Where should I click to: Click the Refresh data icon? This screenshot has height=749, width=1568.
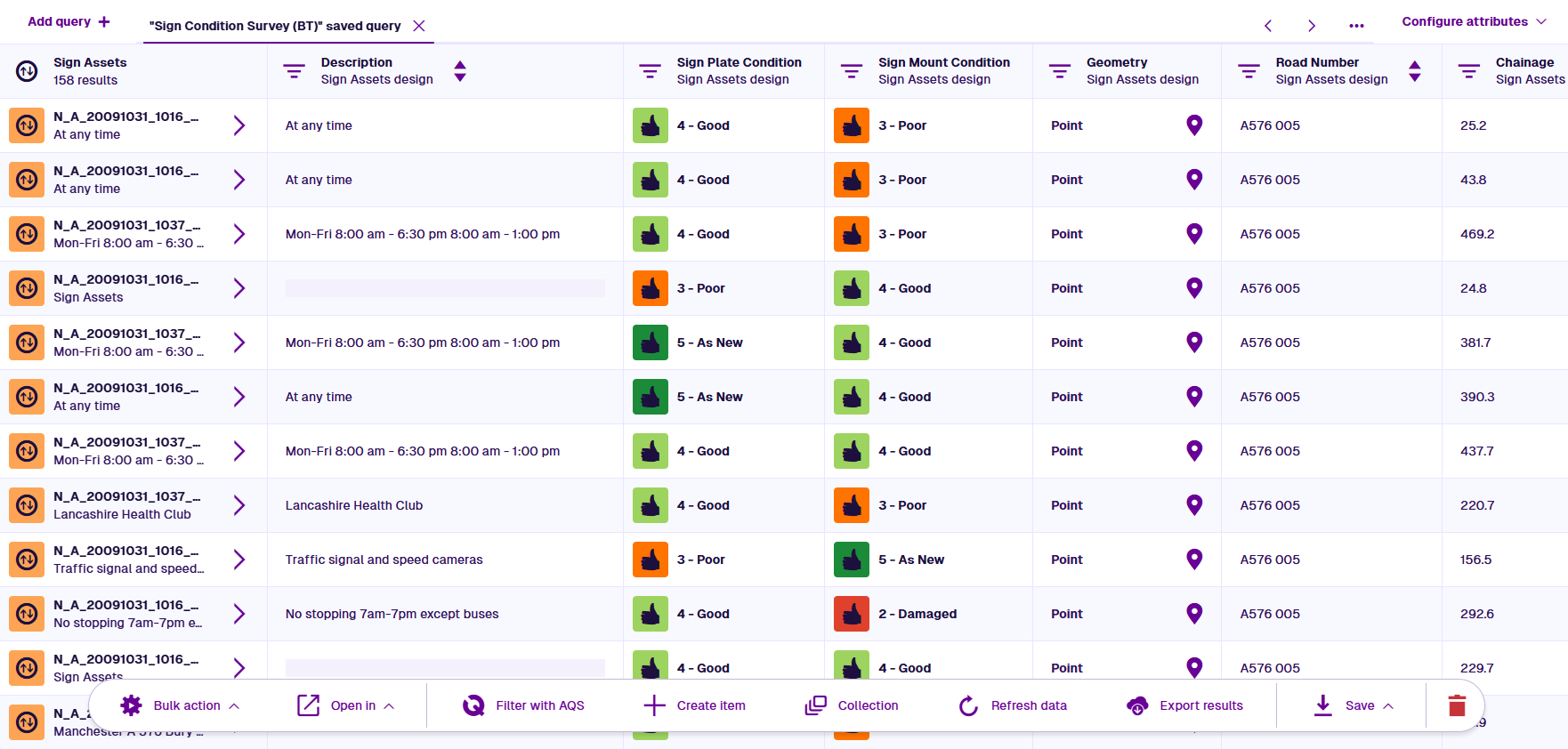point(968,705)
